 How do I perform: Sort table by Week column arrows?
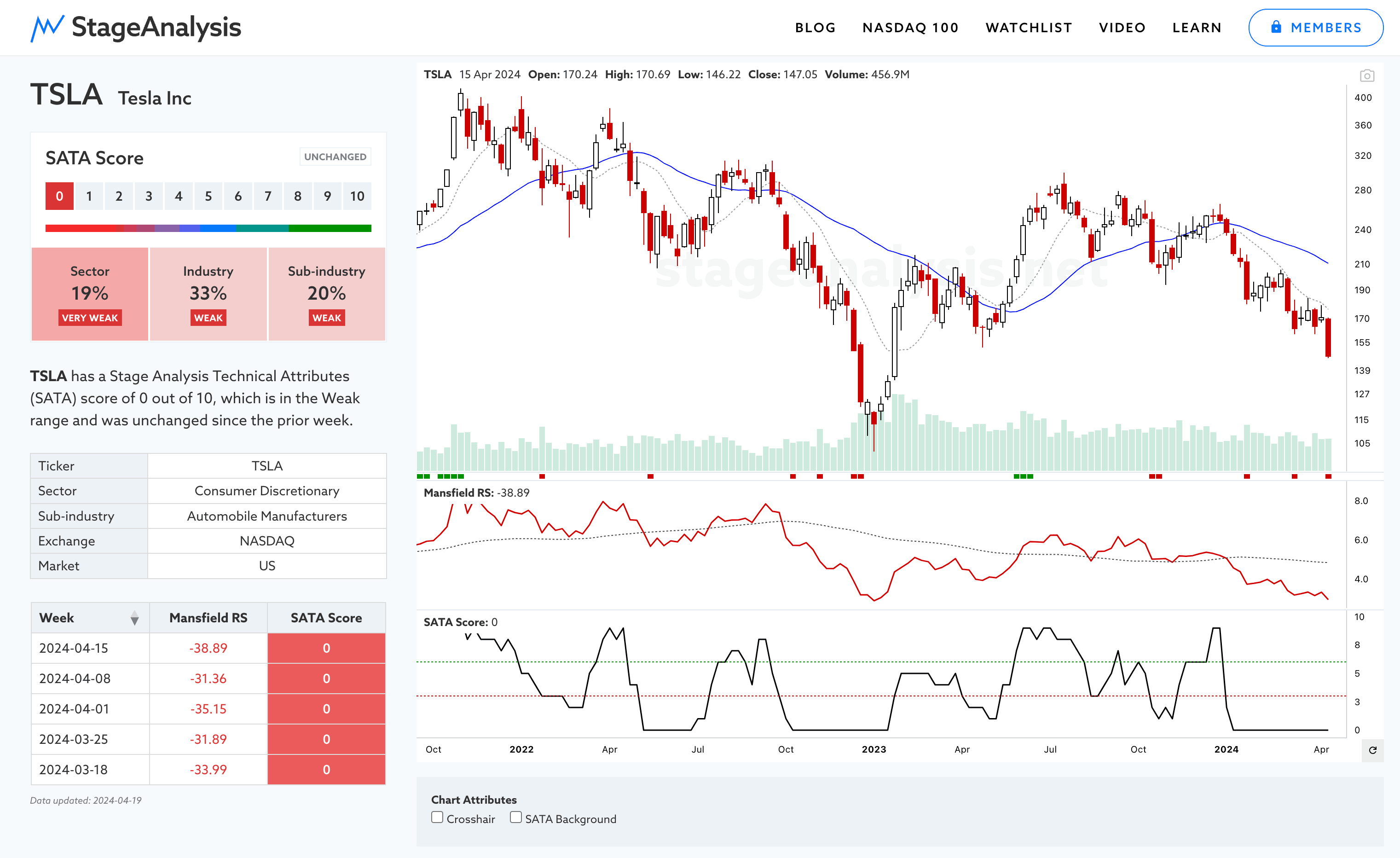click(134, 618)
